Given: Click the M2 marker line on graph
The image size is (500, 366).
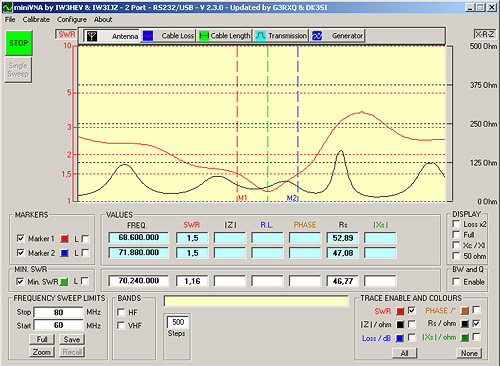Looking at the screenshot, I should point(298,123).
